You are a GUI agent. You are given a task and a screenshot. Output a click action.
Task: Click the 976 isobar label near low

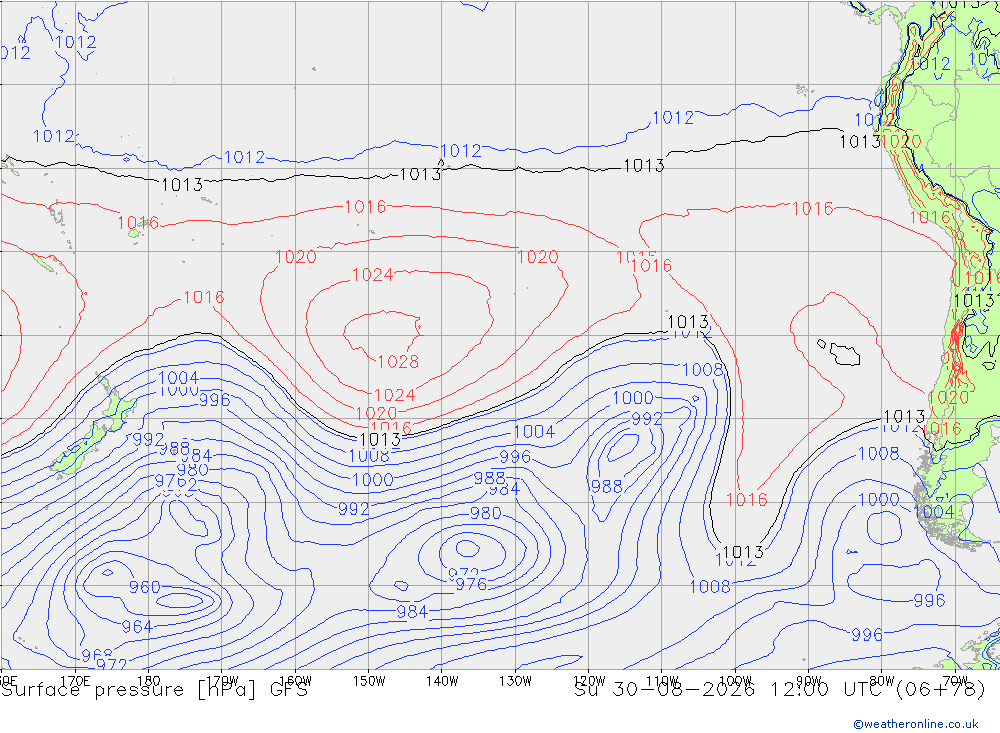pyautogui.click(x=471, y=584)
